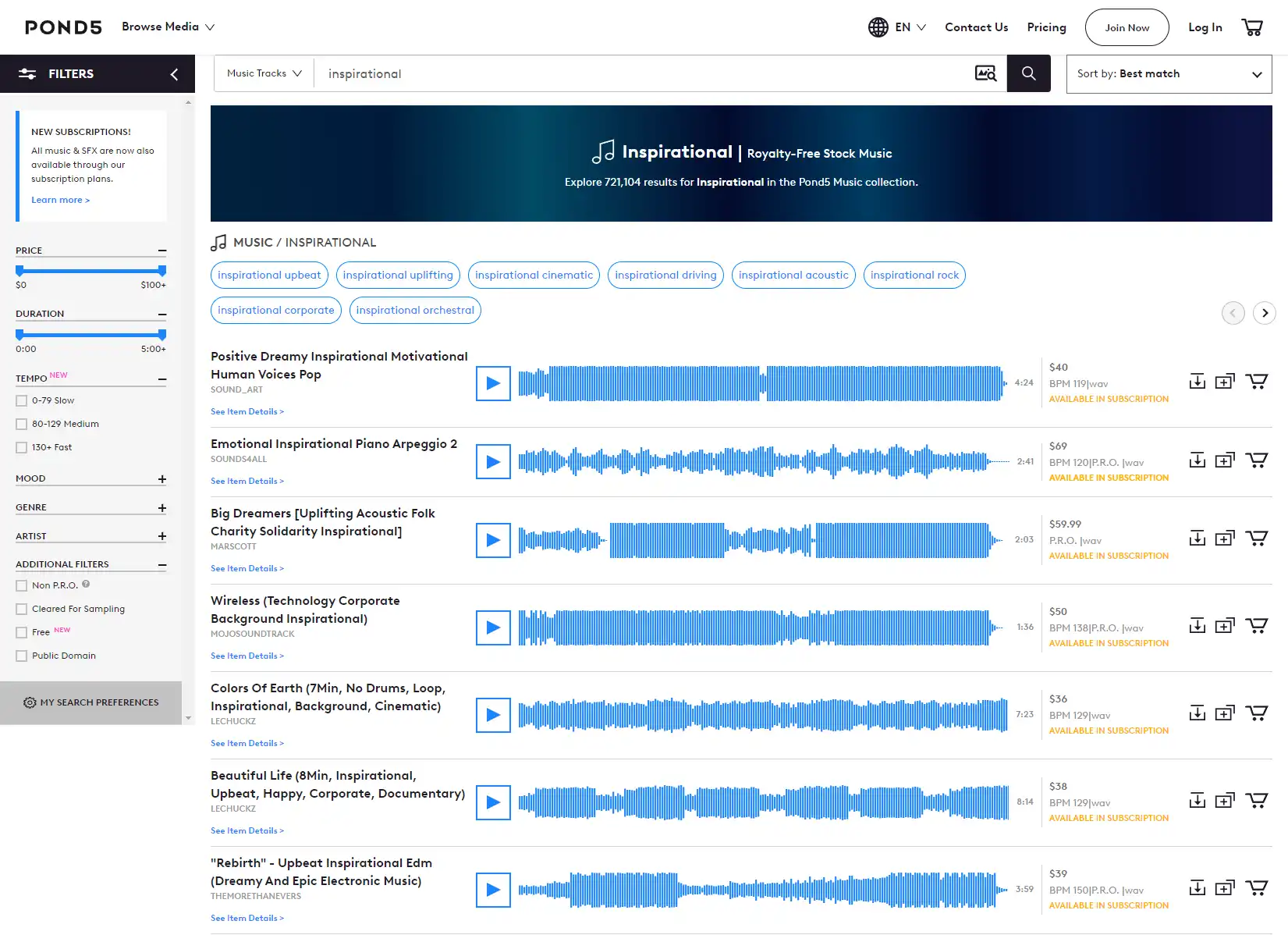Image resolution: width=1288 pixels, height=935 pixels.
Task: Click the globe language icon
Action: click(x=878, y=27)
